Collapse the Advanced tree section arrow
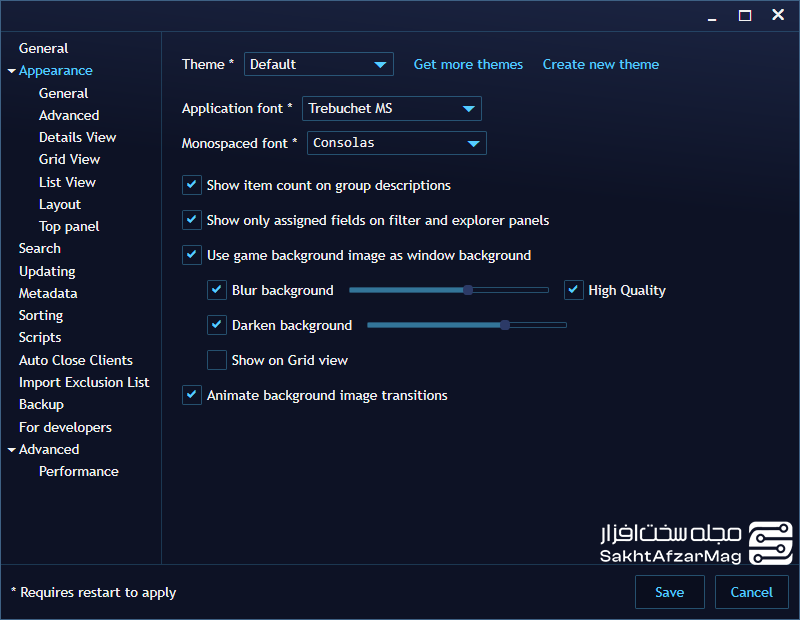 [12, 450]
